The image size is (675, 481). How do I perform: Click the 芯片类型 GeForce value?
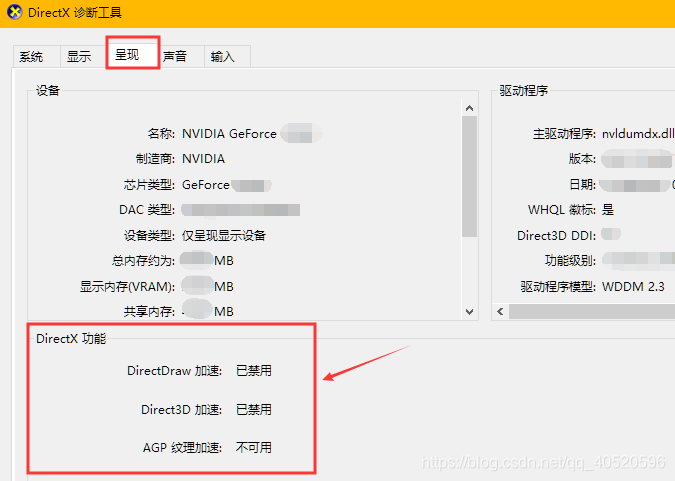(206, 185)
